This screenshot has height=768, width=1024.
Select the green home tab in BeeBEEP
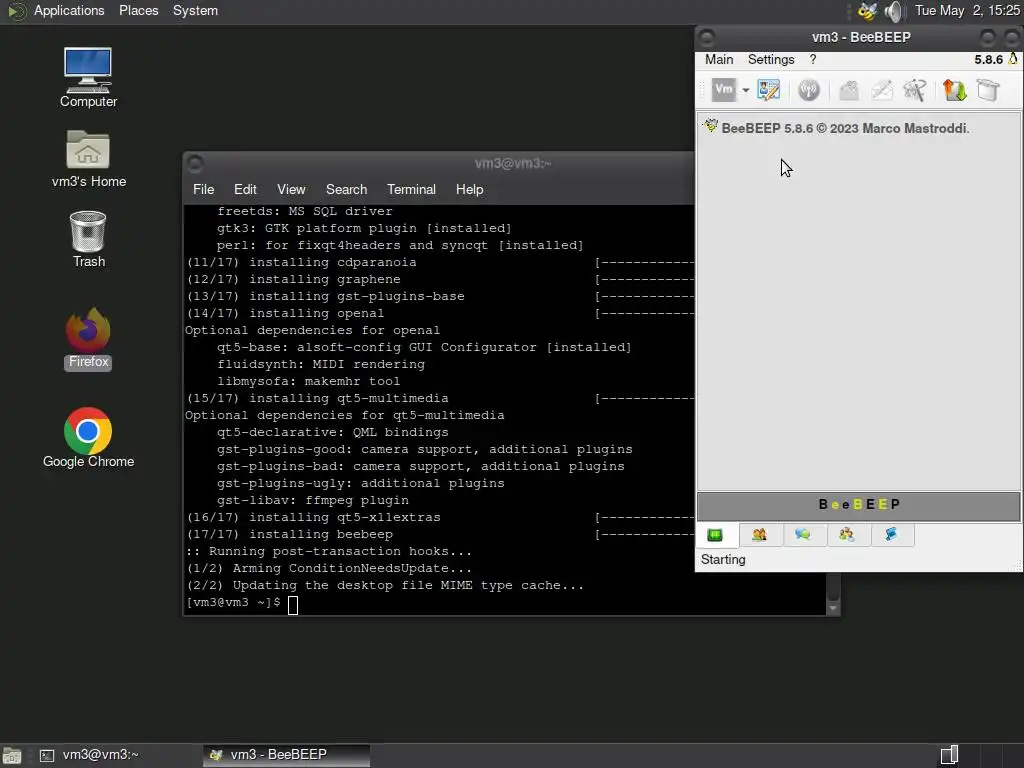[x=716, y=535]
